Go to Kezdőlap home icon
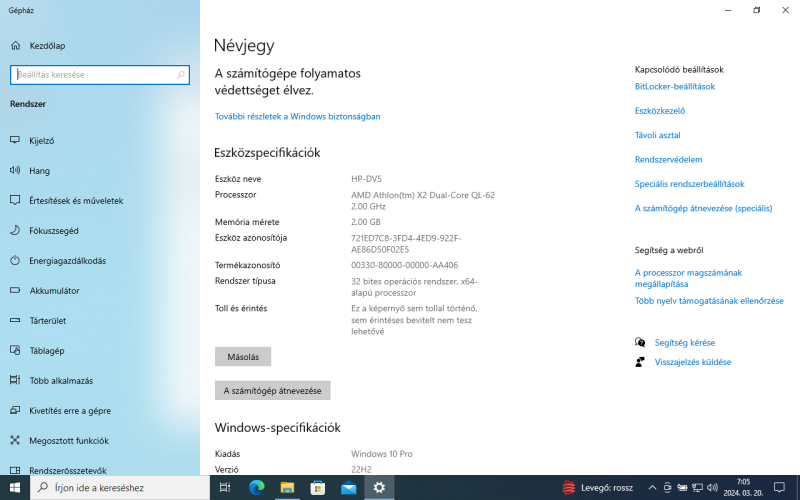Image resolution: width=800 pixels, height=500 pixels. coord(15,45)
